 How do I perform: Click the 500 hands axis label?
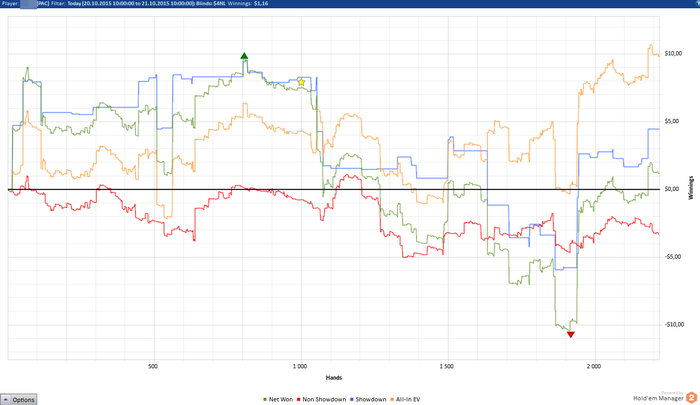click(x=153, y=367)
